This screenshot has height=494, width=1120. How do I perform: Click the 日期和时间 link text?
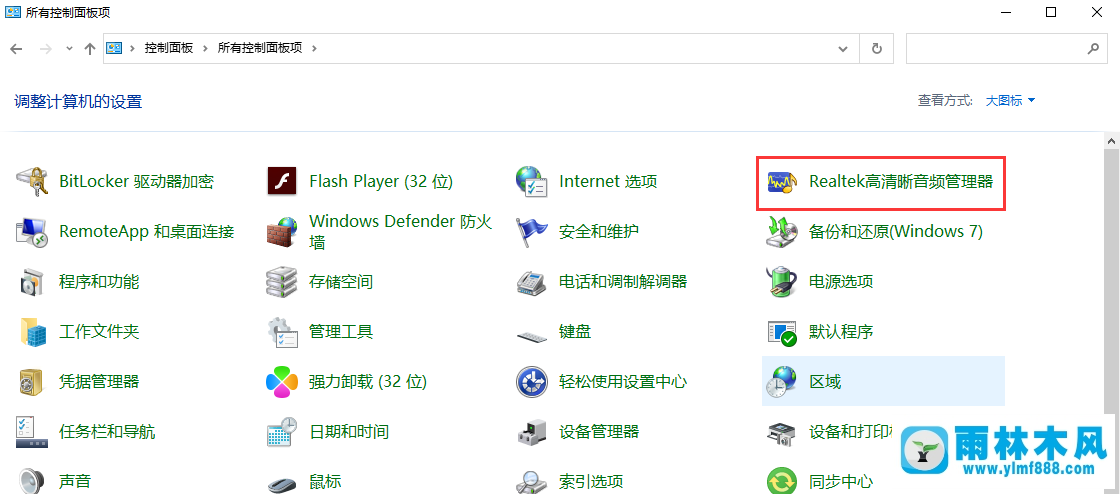(x=349, y=431)
